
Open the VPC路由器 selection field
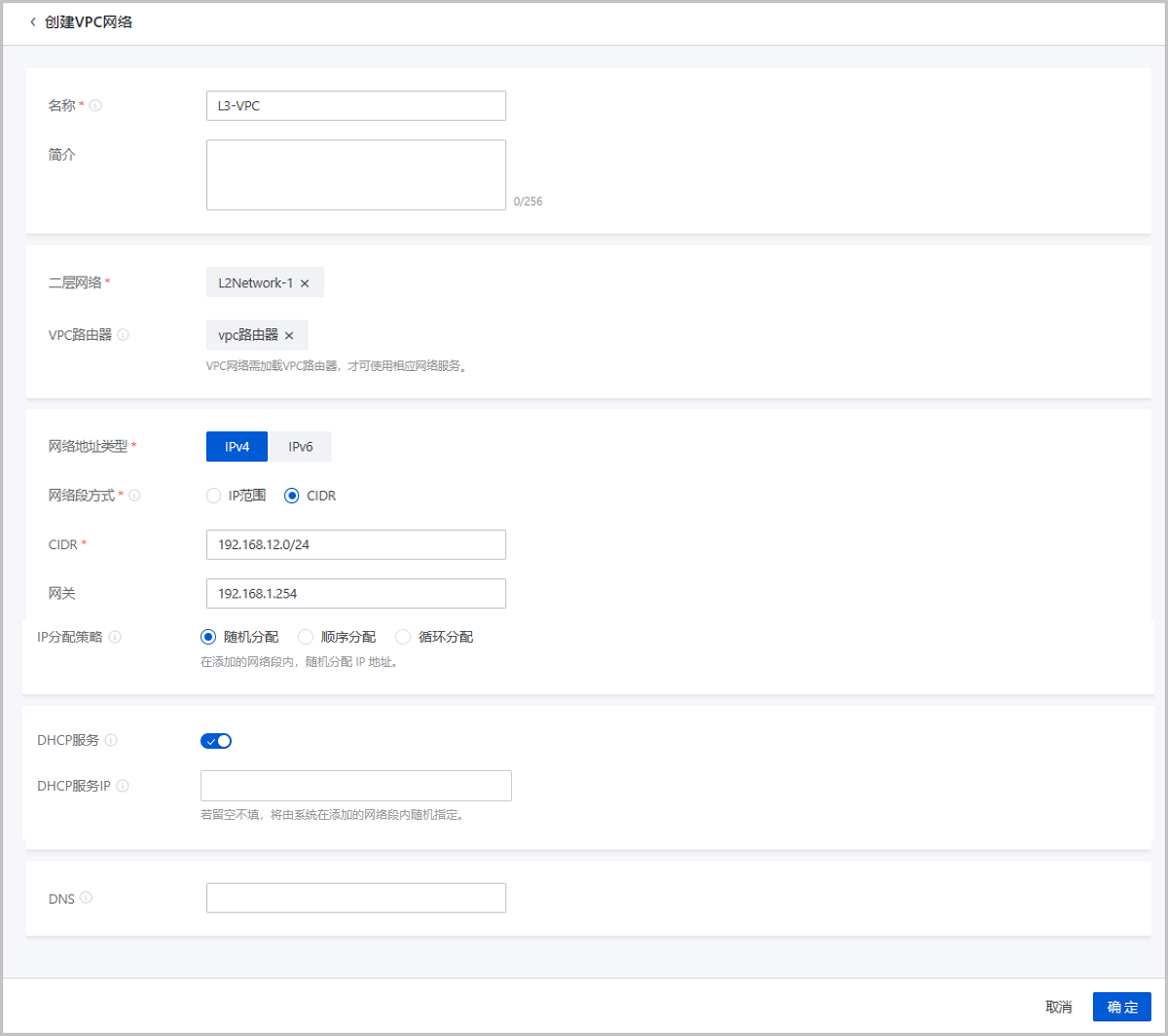[x=389, y=334]
